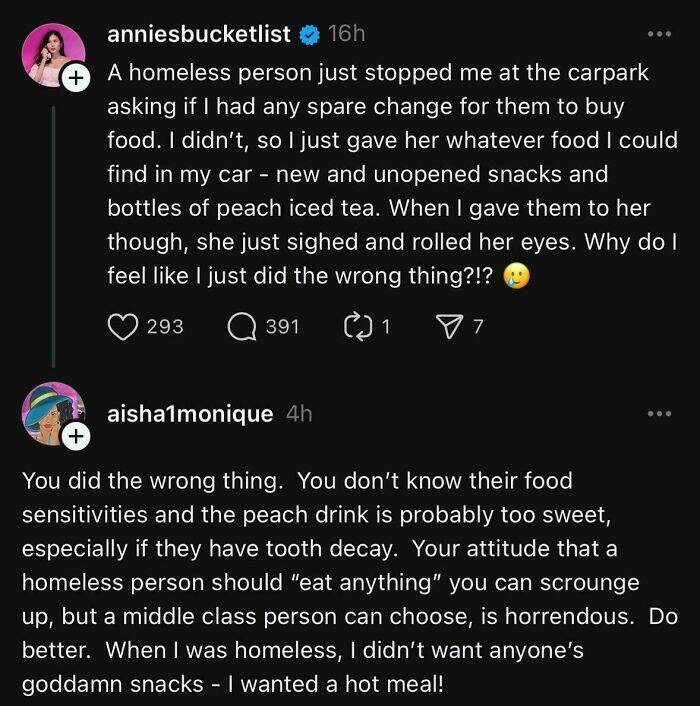Click the crying emoji in the post
This screenshot has width=700, height=706.
point(516,276)
